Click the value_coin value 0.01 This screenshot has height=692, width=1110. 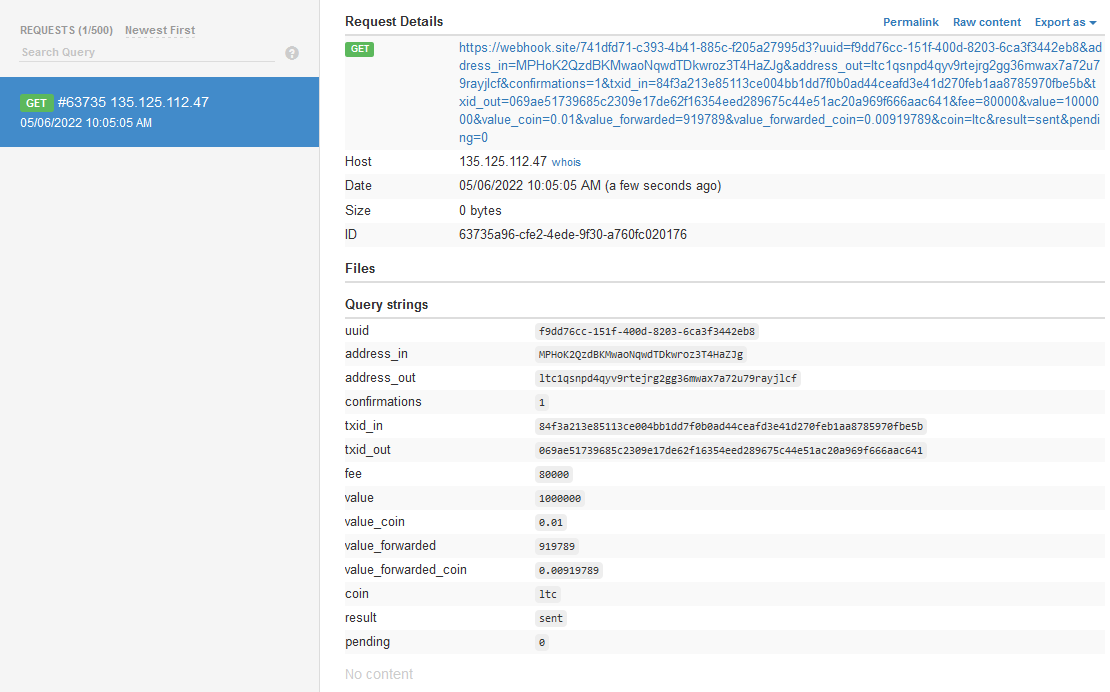click(551, 523)
